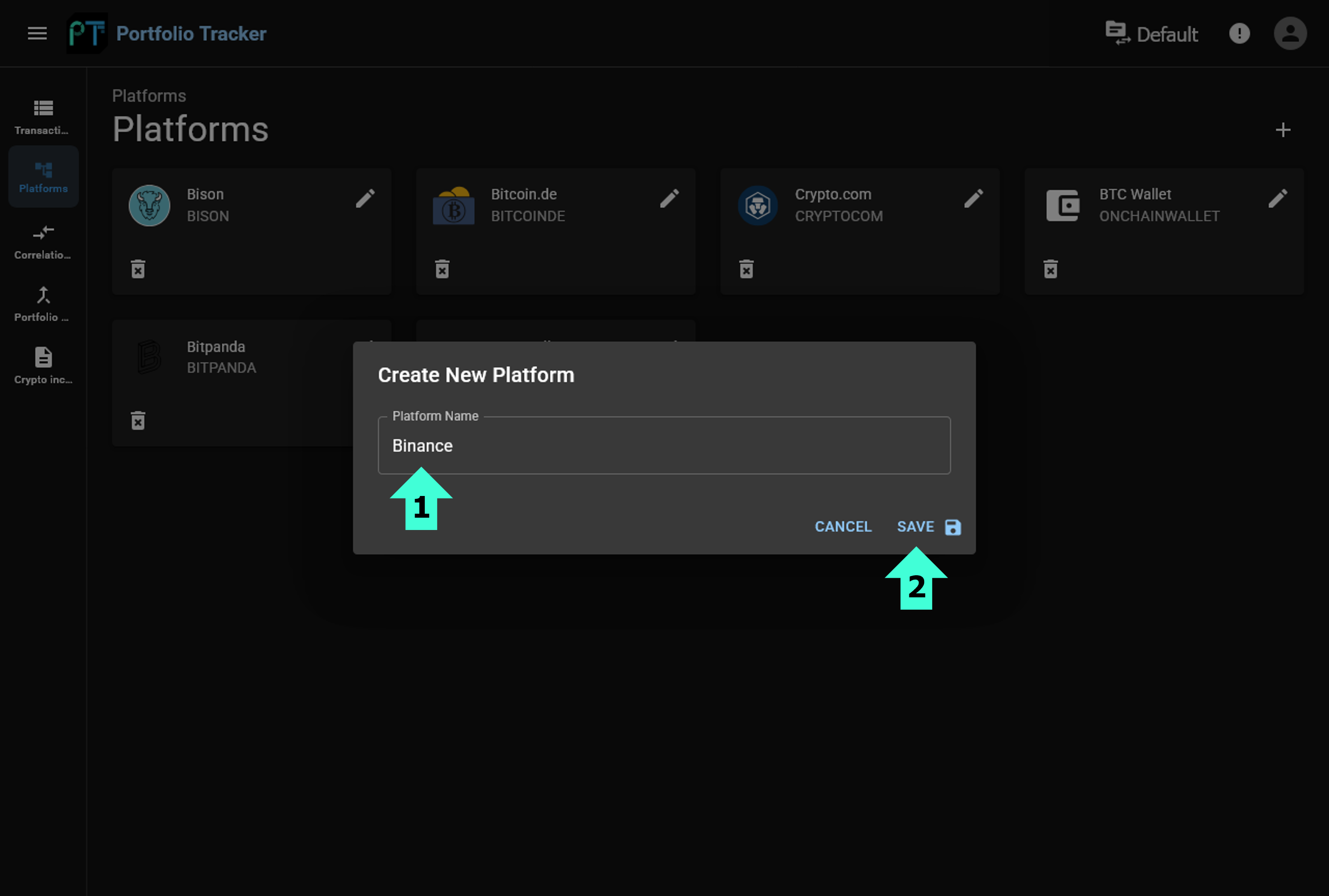Click the Bison logo thumbnail
1329x896 pixels.
pos(149,205)
